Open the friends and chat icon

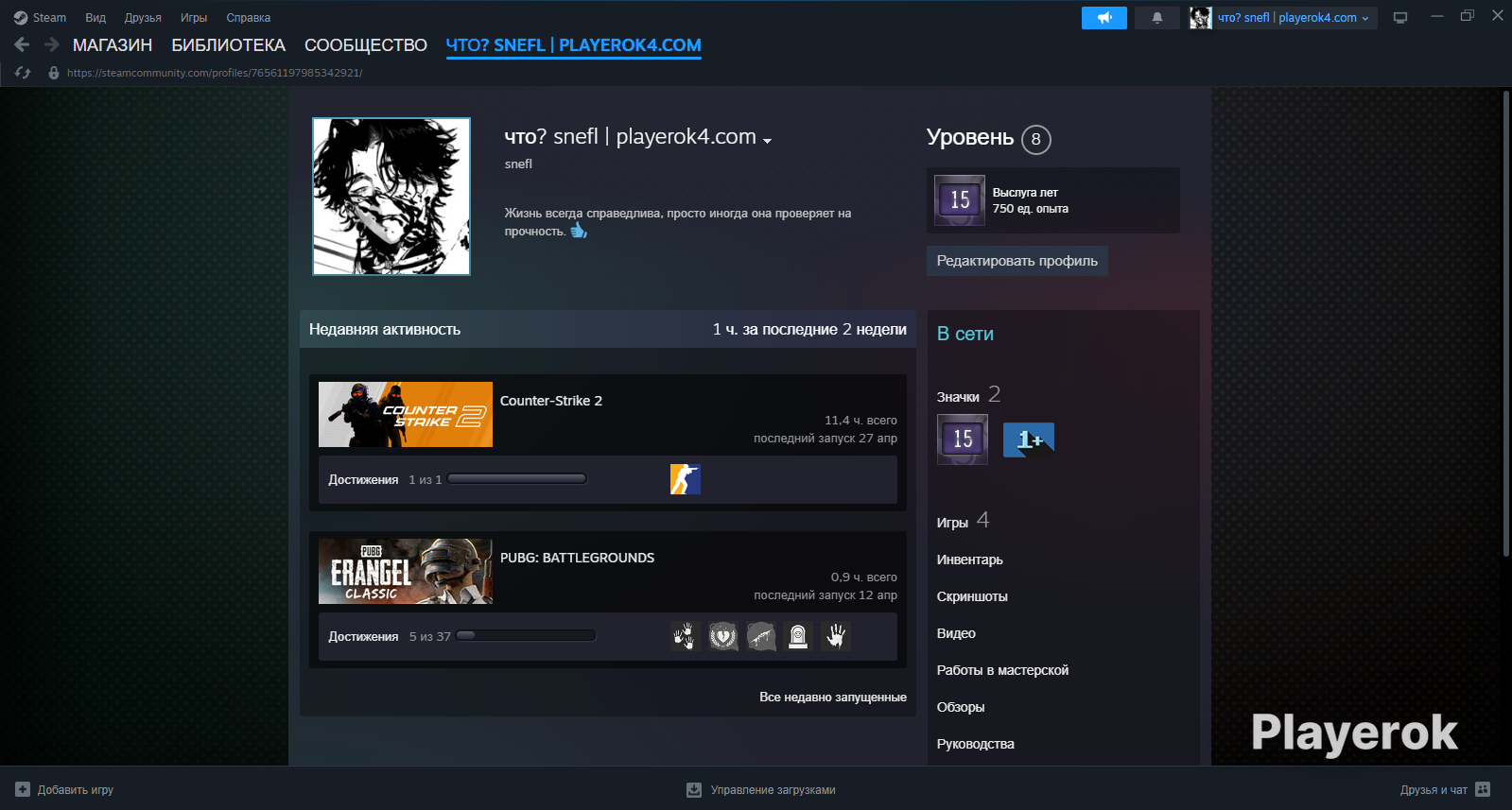point(1483,789)
